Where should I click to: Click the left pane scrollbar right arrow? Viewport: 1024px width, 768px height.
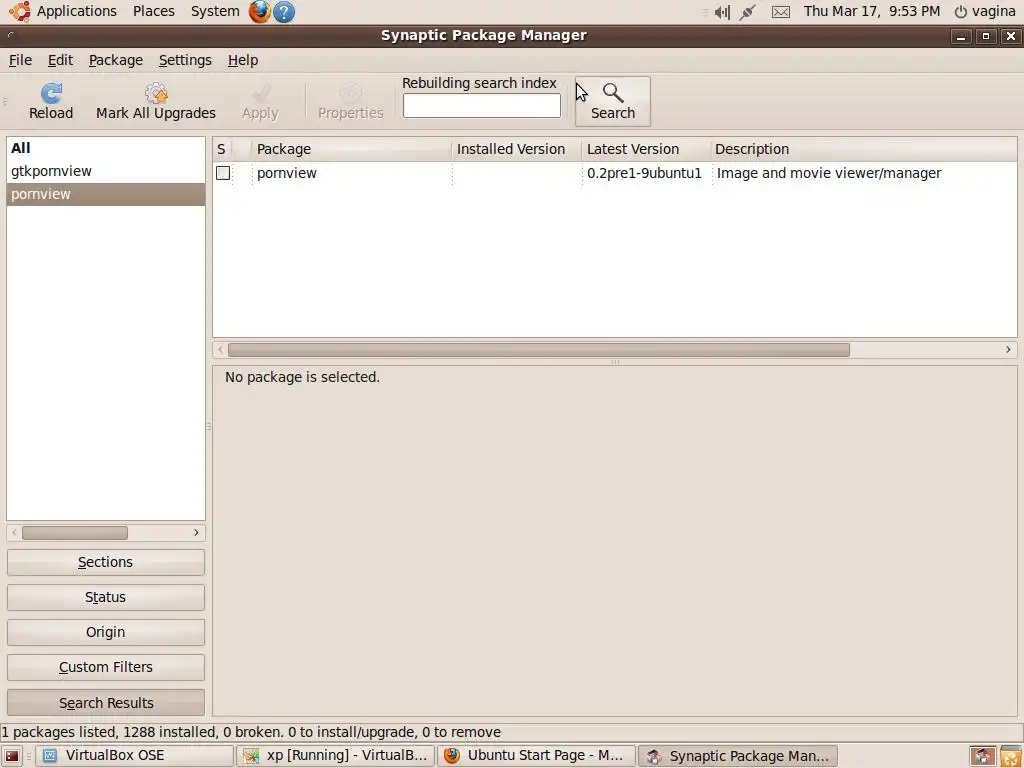pyautogui.click(x=196, y=533)
